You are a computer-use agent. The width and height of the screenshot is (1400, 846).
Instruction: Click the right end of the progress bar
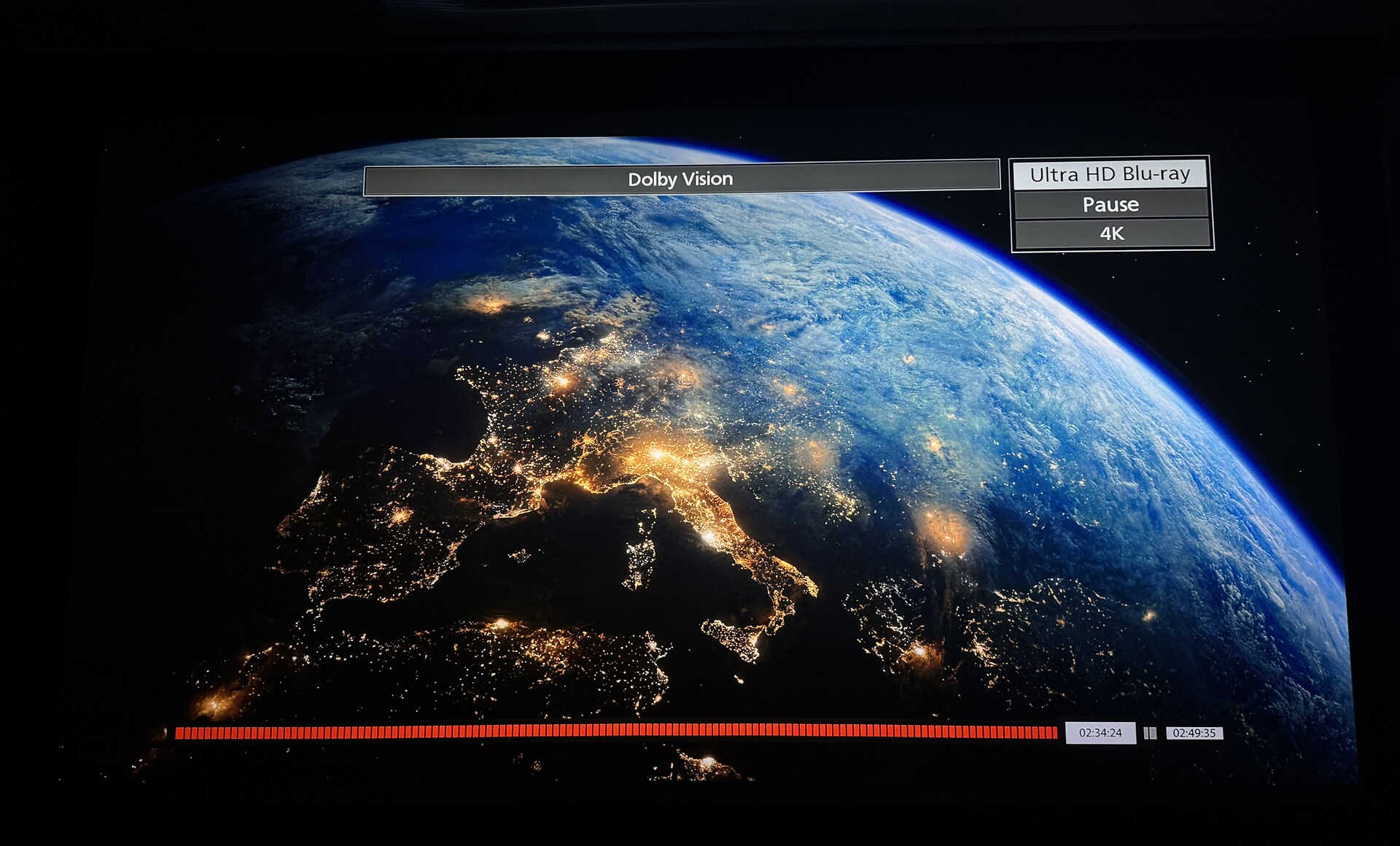(x=1054, y=732)
